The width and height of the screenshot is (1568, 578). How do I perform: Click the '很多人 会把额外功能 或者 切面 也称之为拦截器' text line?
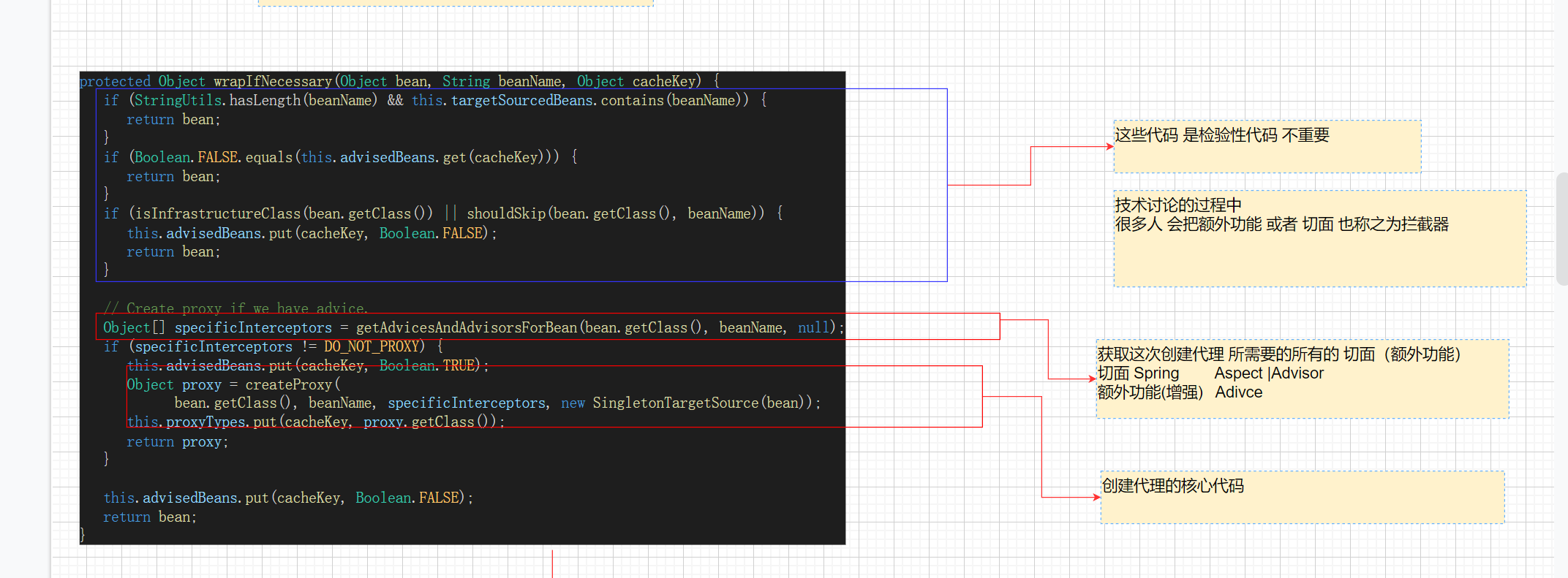[1281, 224]
